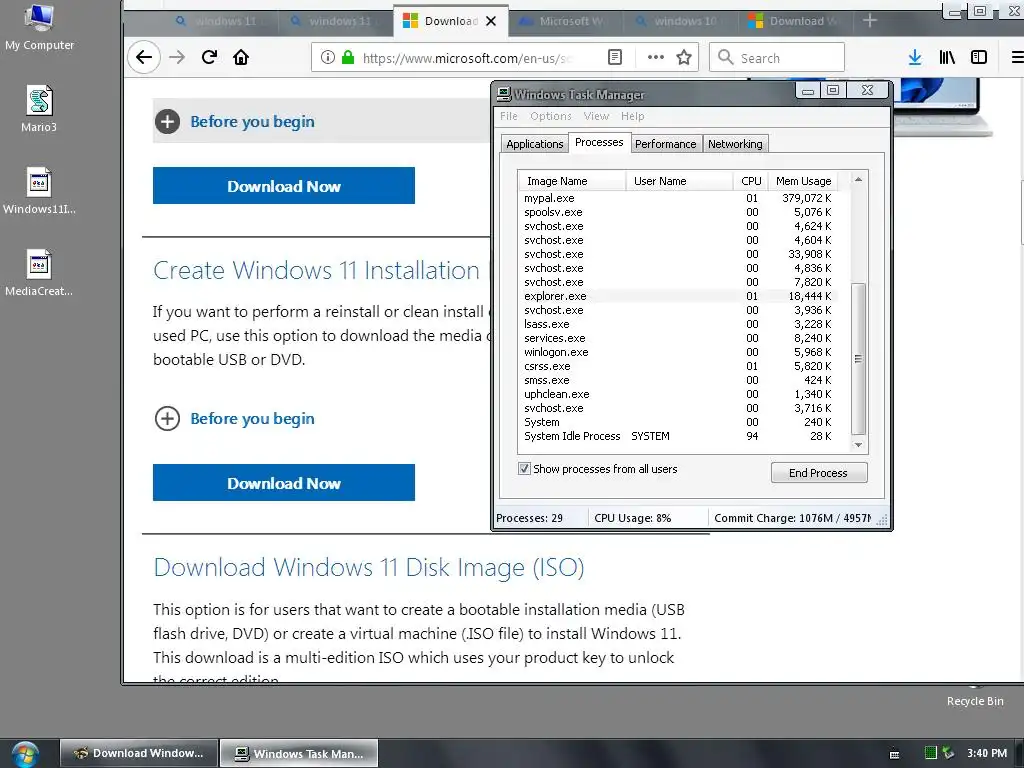Go back with the browser back arrow
Viewport: 1024px width, 768px height.
point(144,57)
